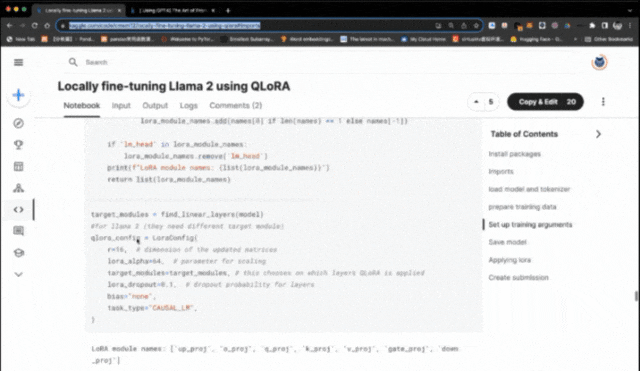Open user profile avatar
640x371 pixels.
coord(599,62)
